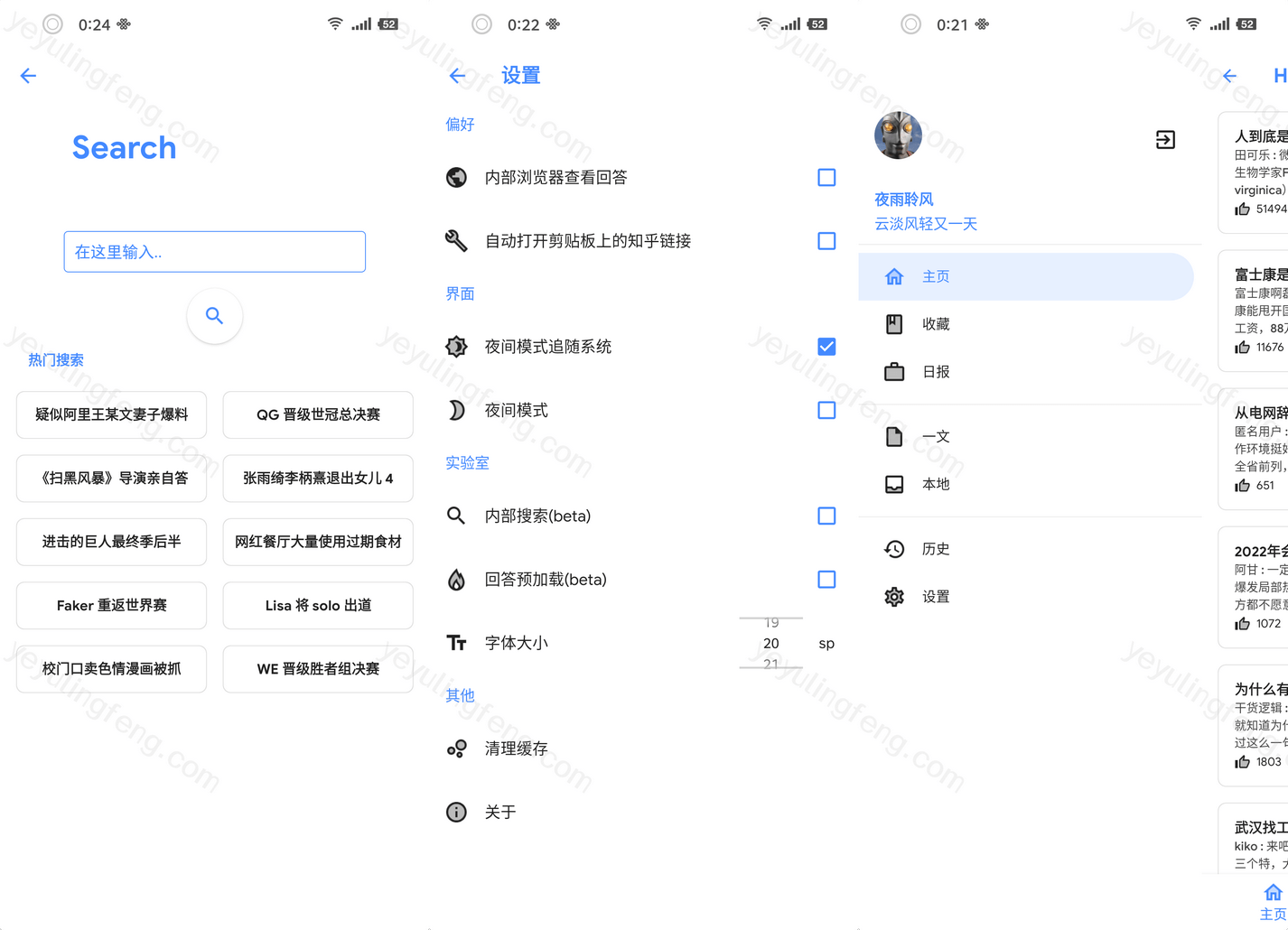The width and height of the screenshot is (1288, 930).
Task: Open the 本地 local inbox icon
Action: point(894,484)
